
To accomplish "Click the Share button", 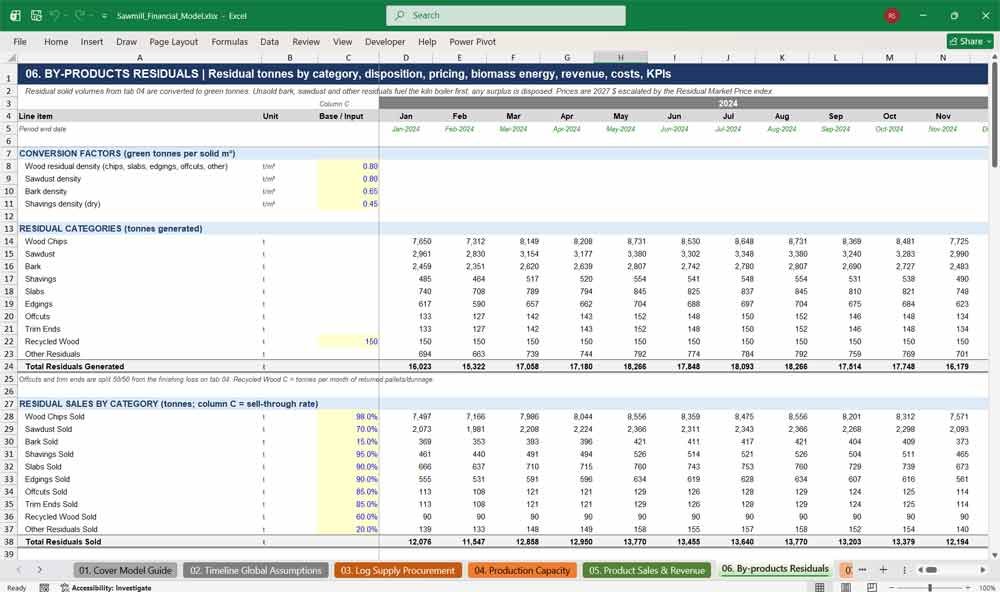I will coord(970,41).
